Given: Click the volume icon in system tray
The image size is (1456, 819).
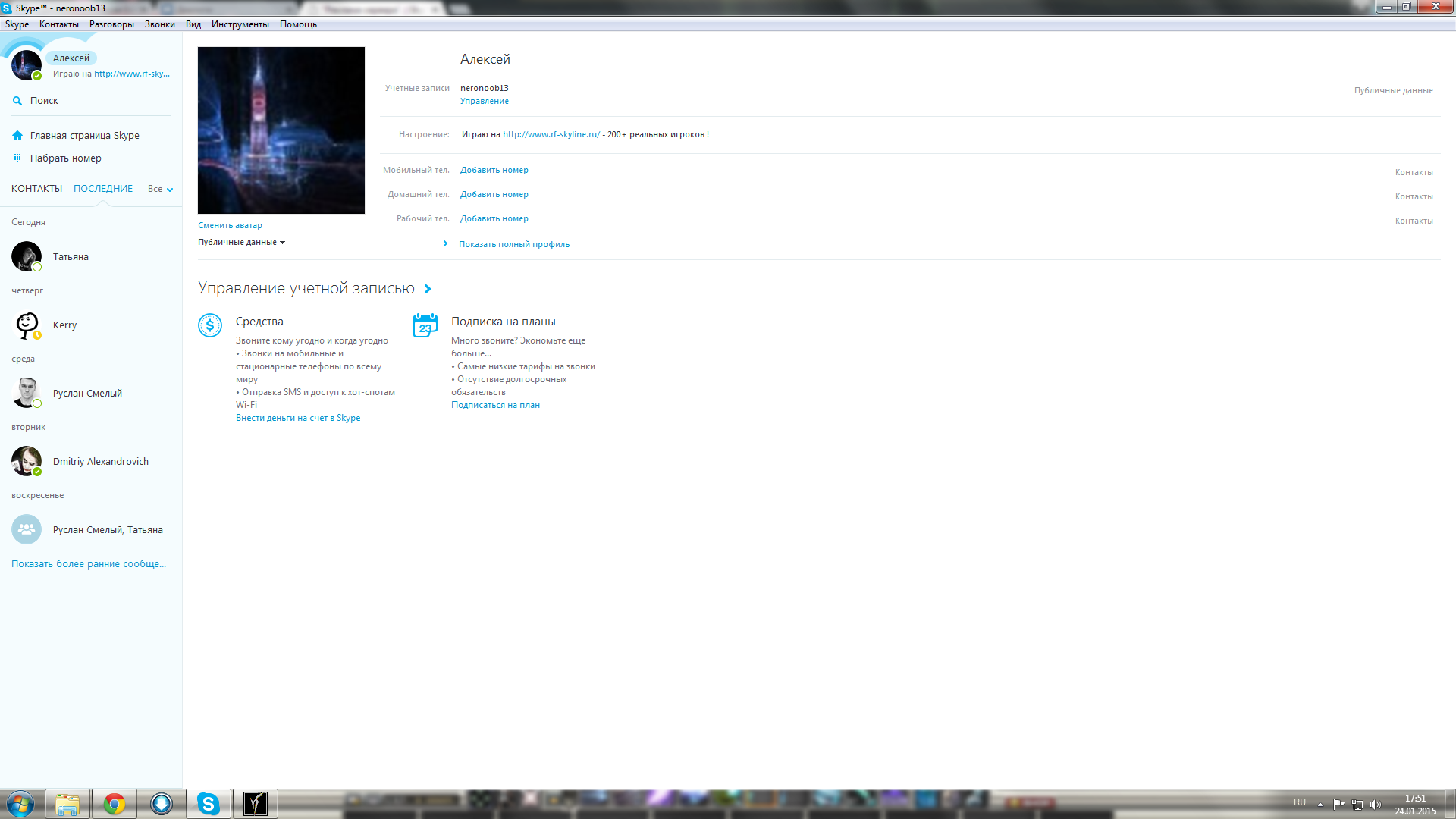Looking at the screenshot, I should 1376,805.
